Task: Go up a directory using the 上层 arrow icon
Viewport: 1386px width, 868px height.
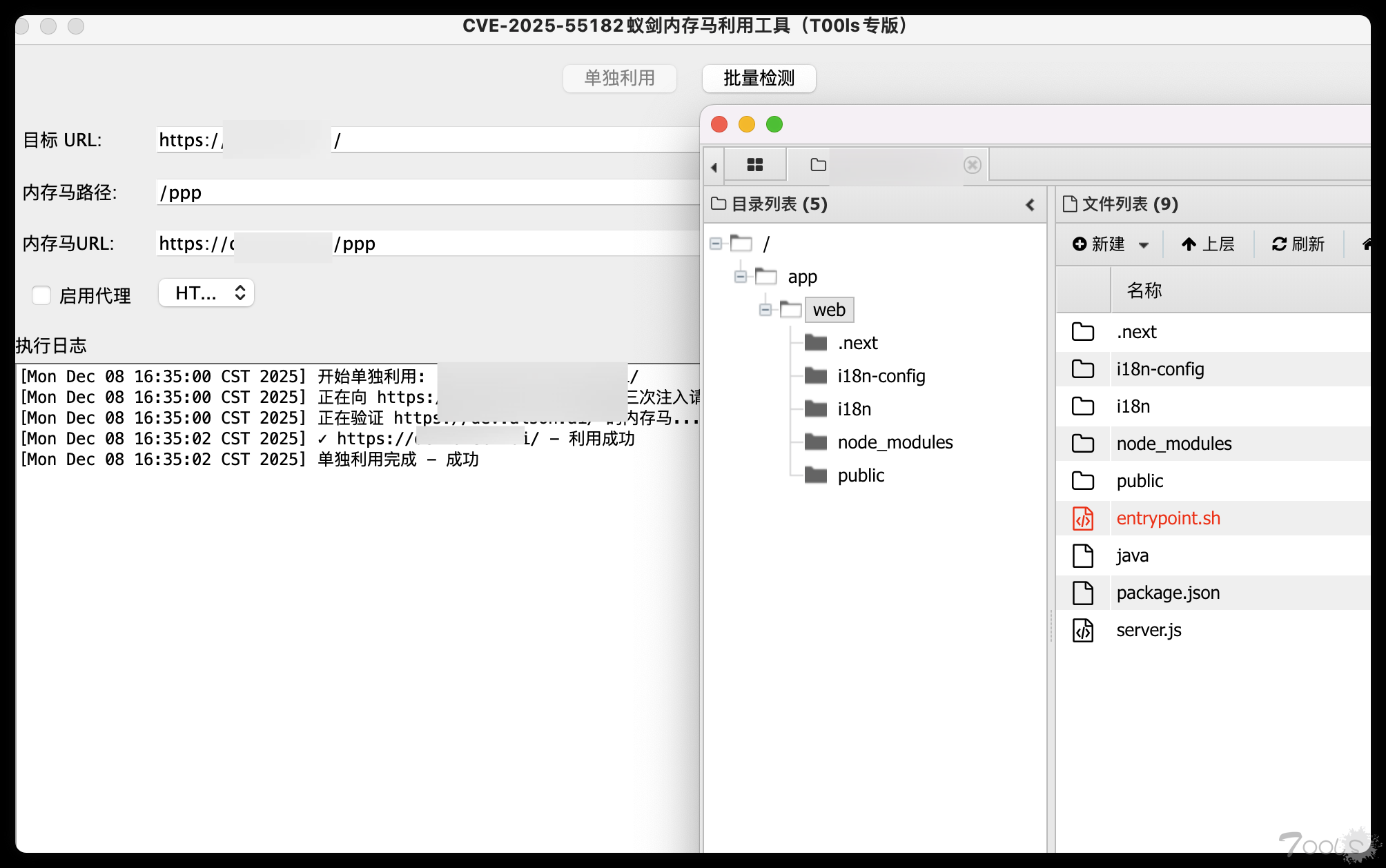Action: coord(1187,244)
